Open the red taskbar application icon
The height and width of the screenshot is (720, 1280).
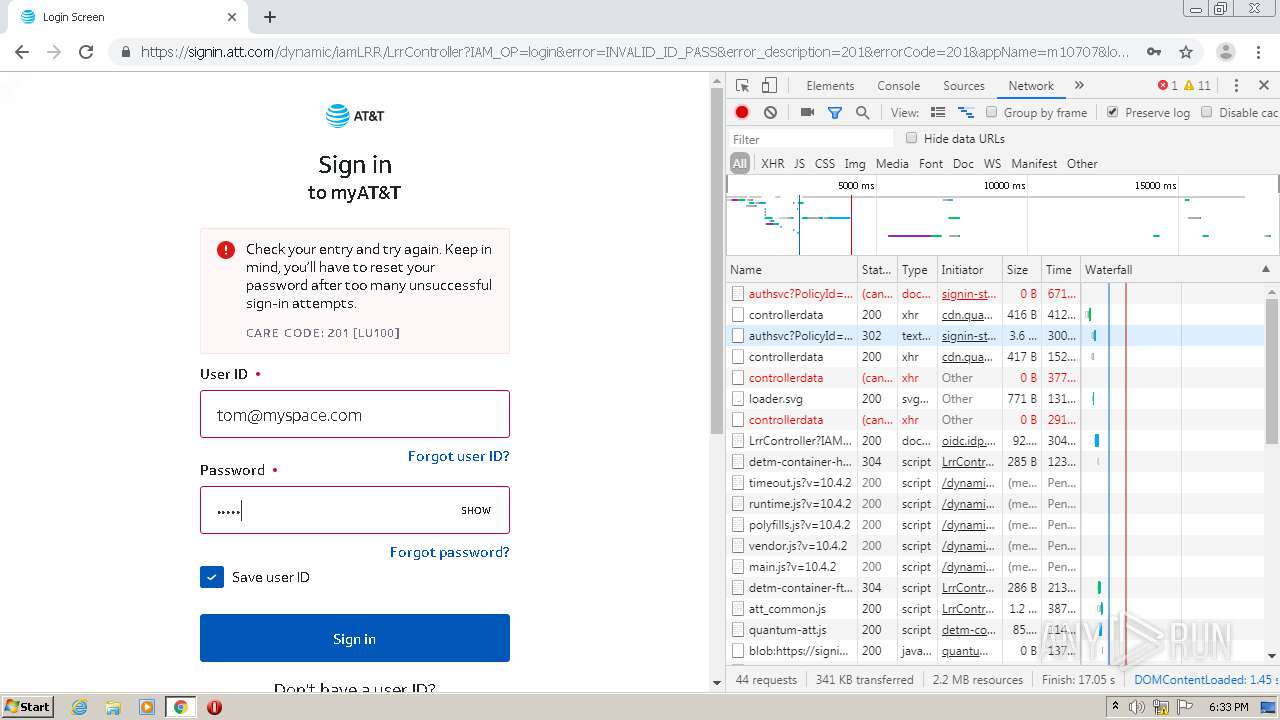214,707
